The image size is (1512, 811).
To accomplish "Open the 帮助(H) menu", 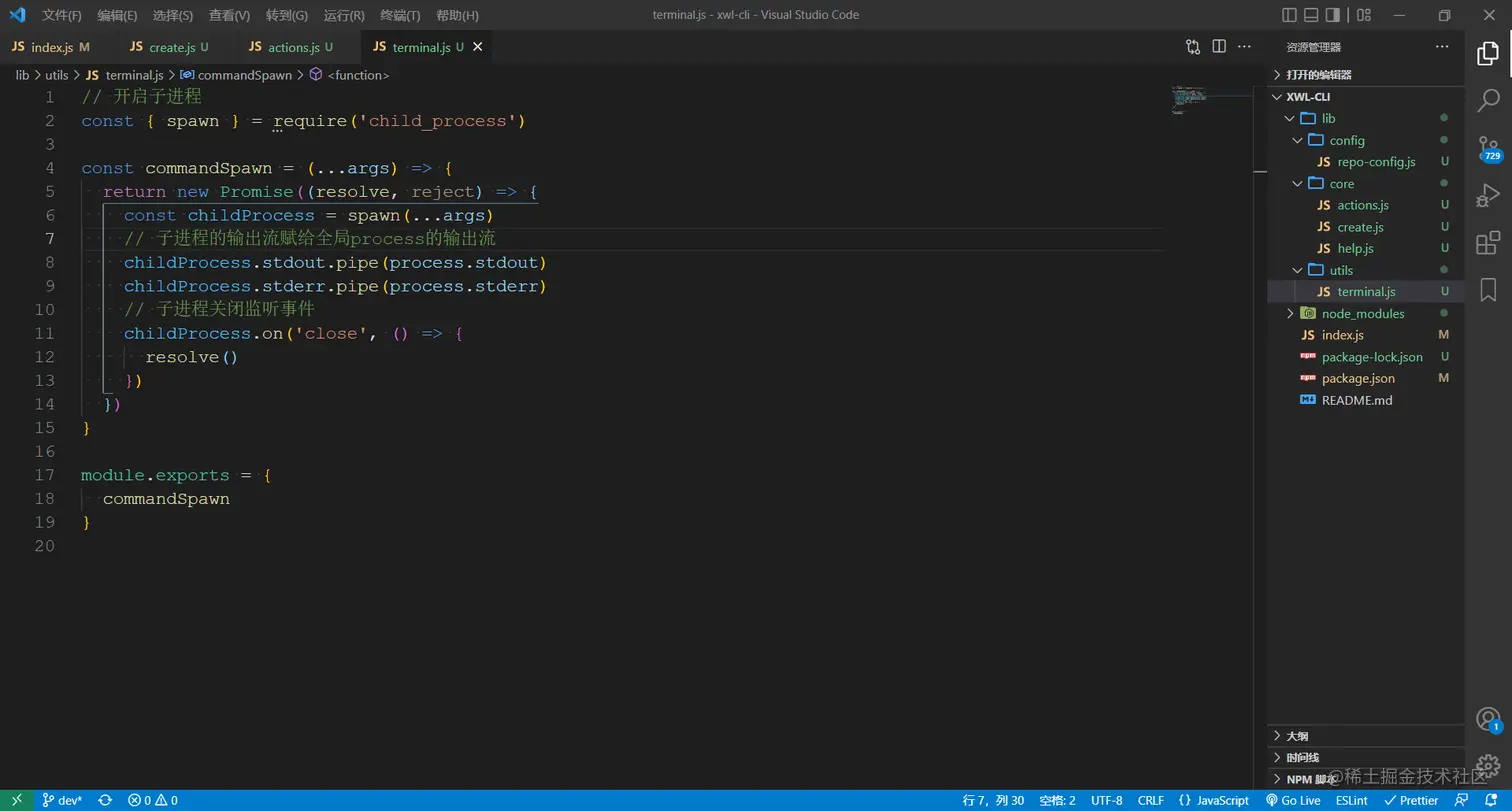I will pyautogui.click(x=458, y=15).
